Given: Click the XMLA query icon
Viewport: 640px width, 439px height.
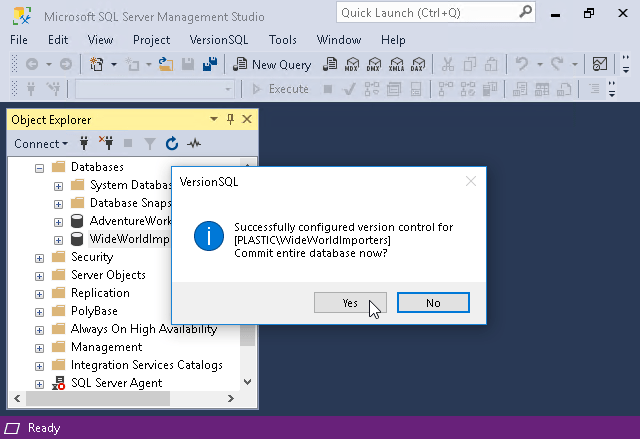Looking at the screenshot, I should (x=396, y=64).
